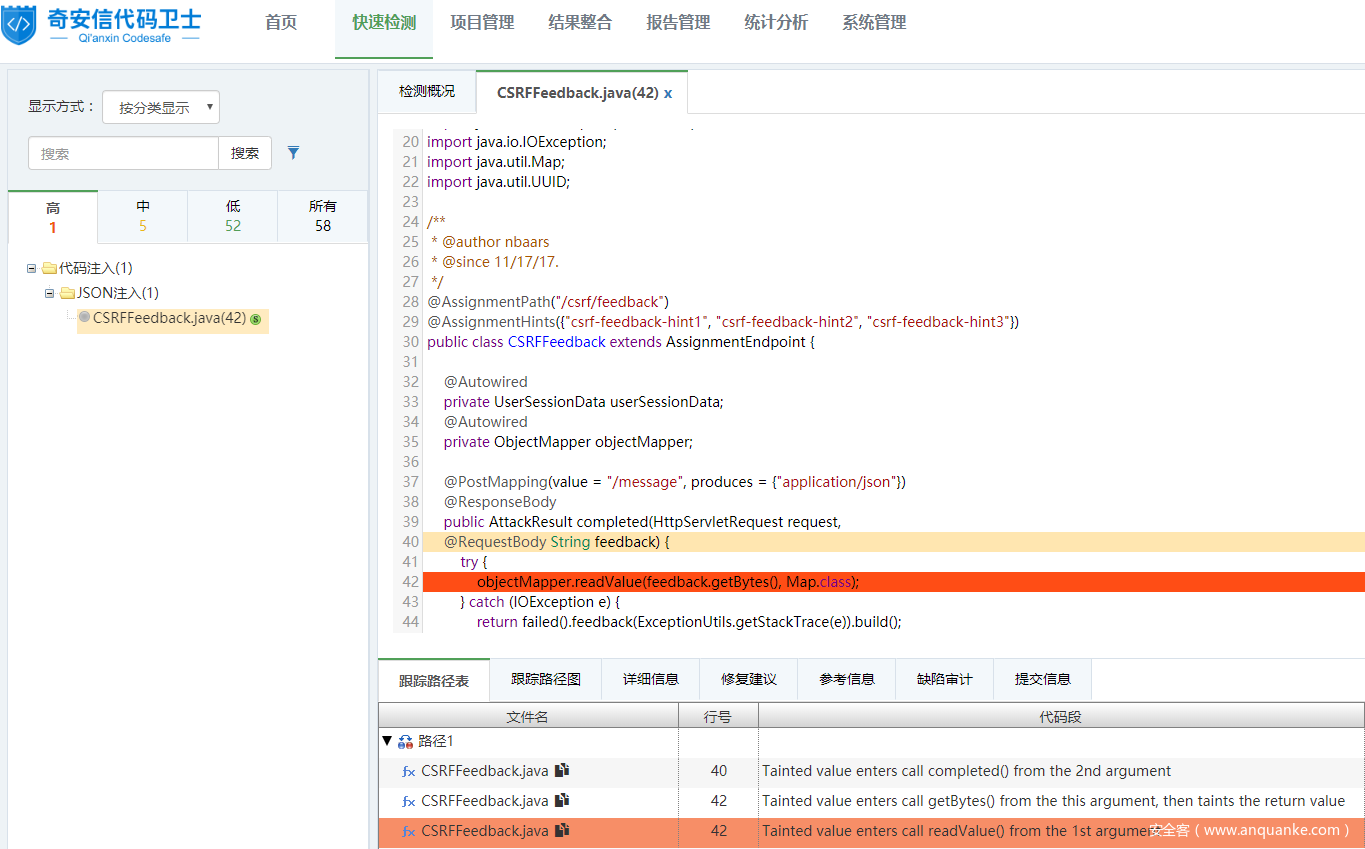
Task: Select the 中 severity tab
Action: click(143, 216)
